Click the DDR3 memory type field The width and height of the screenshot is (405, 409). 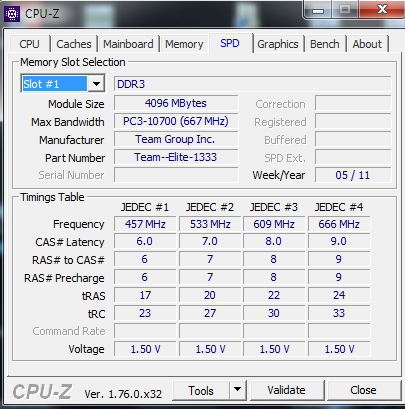point(253,84)
